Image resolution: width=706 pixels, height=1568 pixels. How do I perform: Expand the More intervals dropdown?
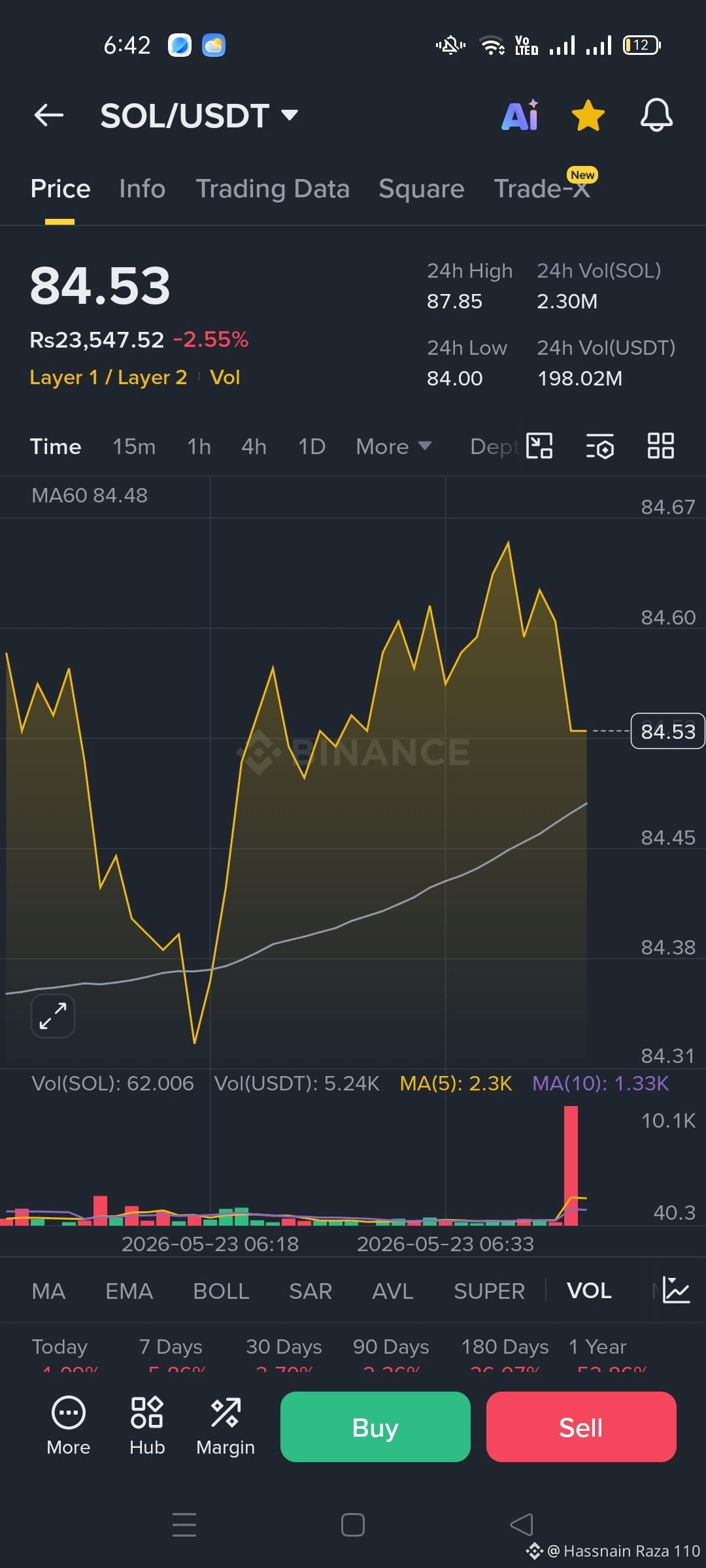pyautogui.click(x=394, y=447)
